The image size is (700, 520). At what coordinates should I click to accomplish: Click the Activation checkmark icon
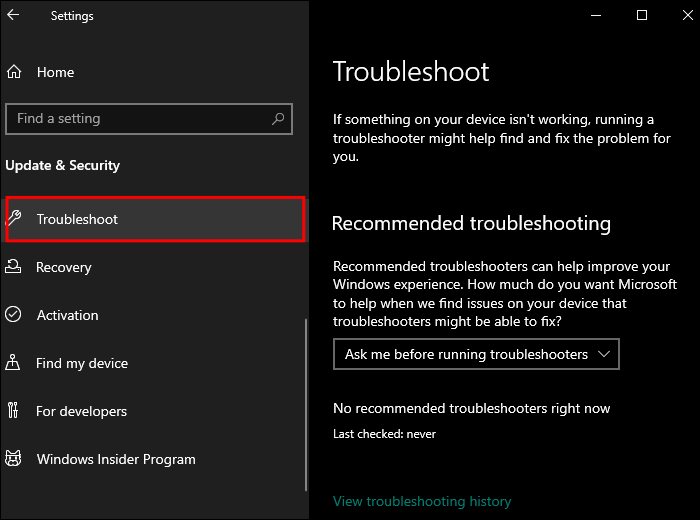click(14, 315)
